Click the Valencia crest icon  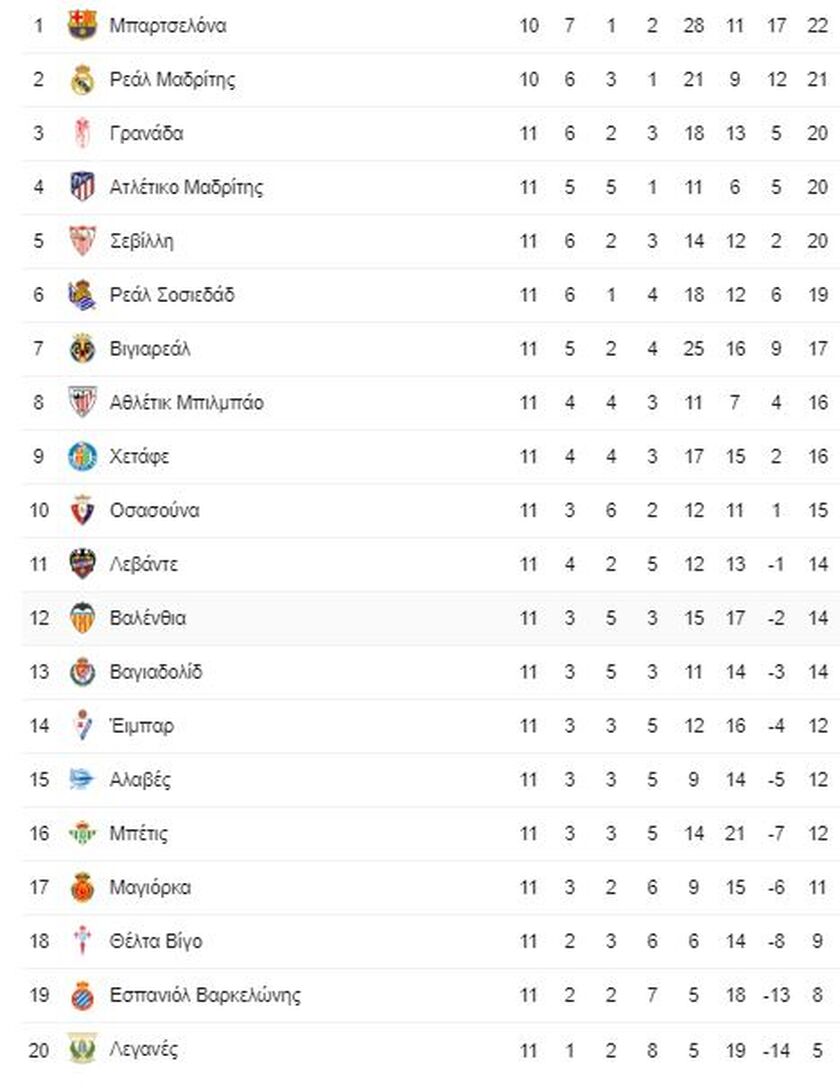pos(83,618)
